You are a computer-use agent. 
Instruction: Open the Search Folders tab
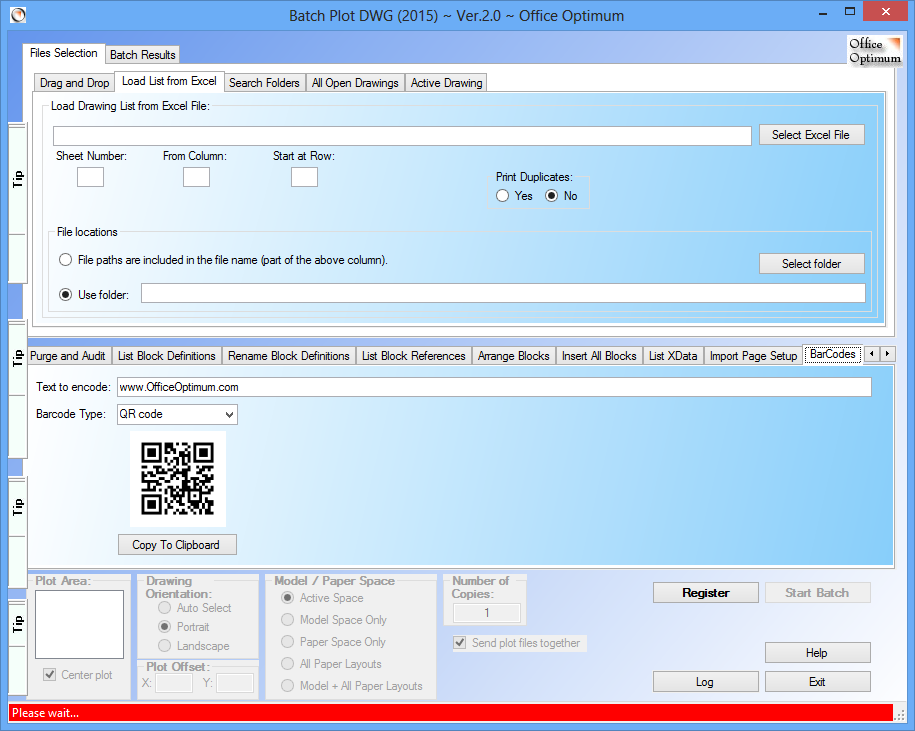[x=264, y=83]
